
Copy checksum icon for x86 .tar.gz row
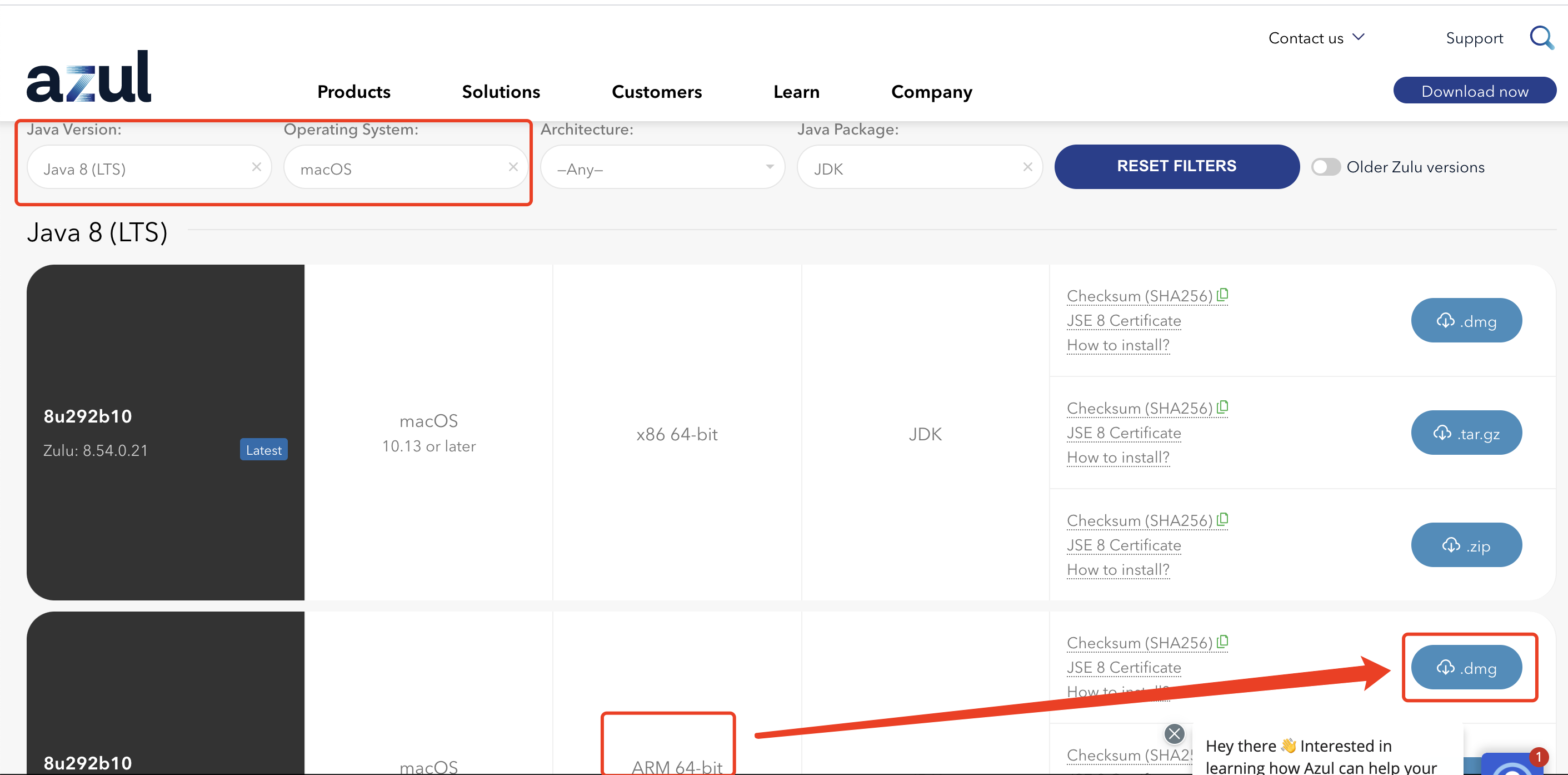1222,407
